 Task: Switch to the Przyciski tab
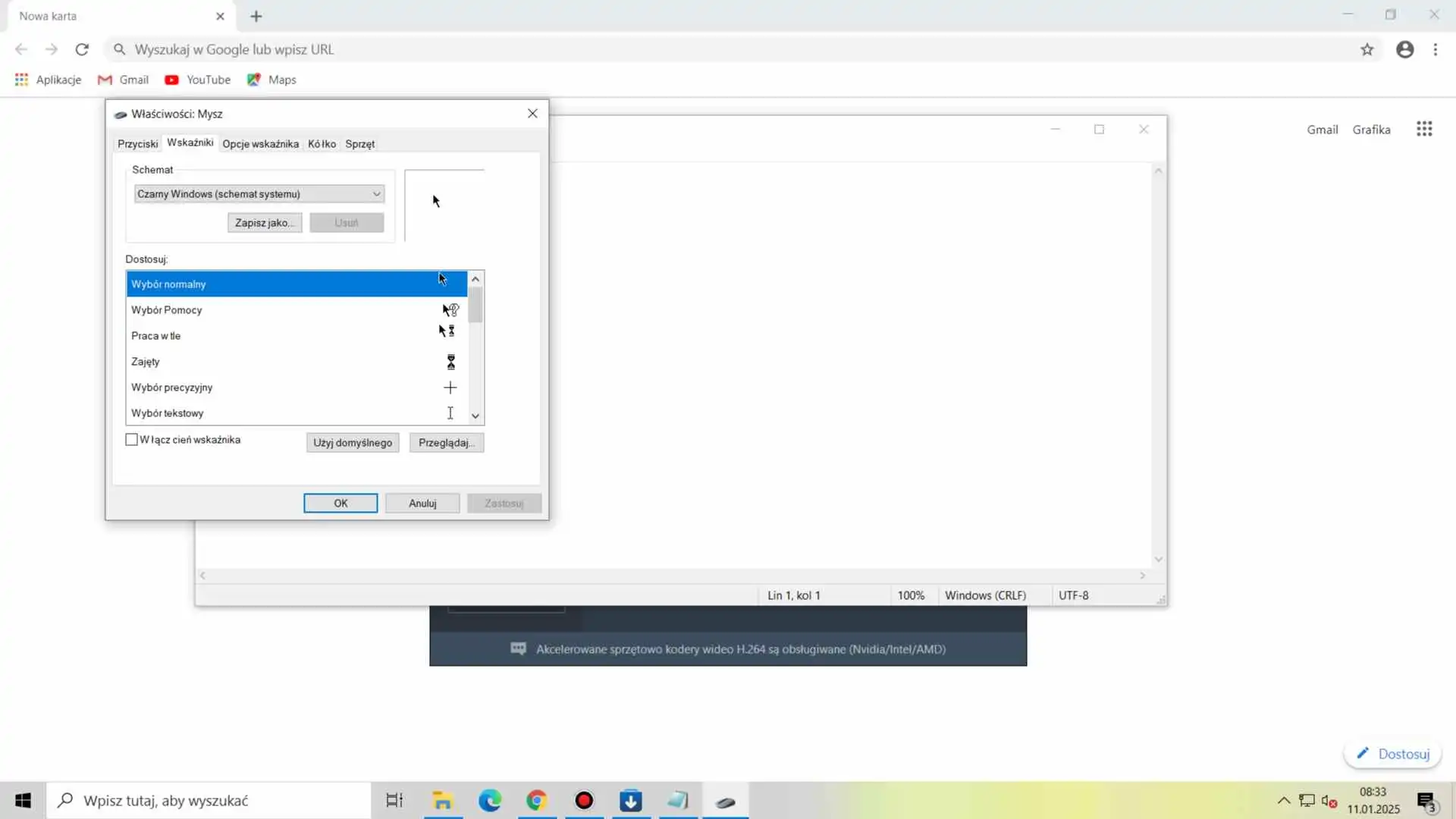[x=137, y=144]
